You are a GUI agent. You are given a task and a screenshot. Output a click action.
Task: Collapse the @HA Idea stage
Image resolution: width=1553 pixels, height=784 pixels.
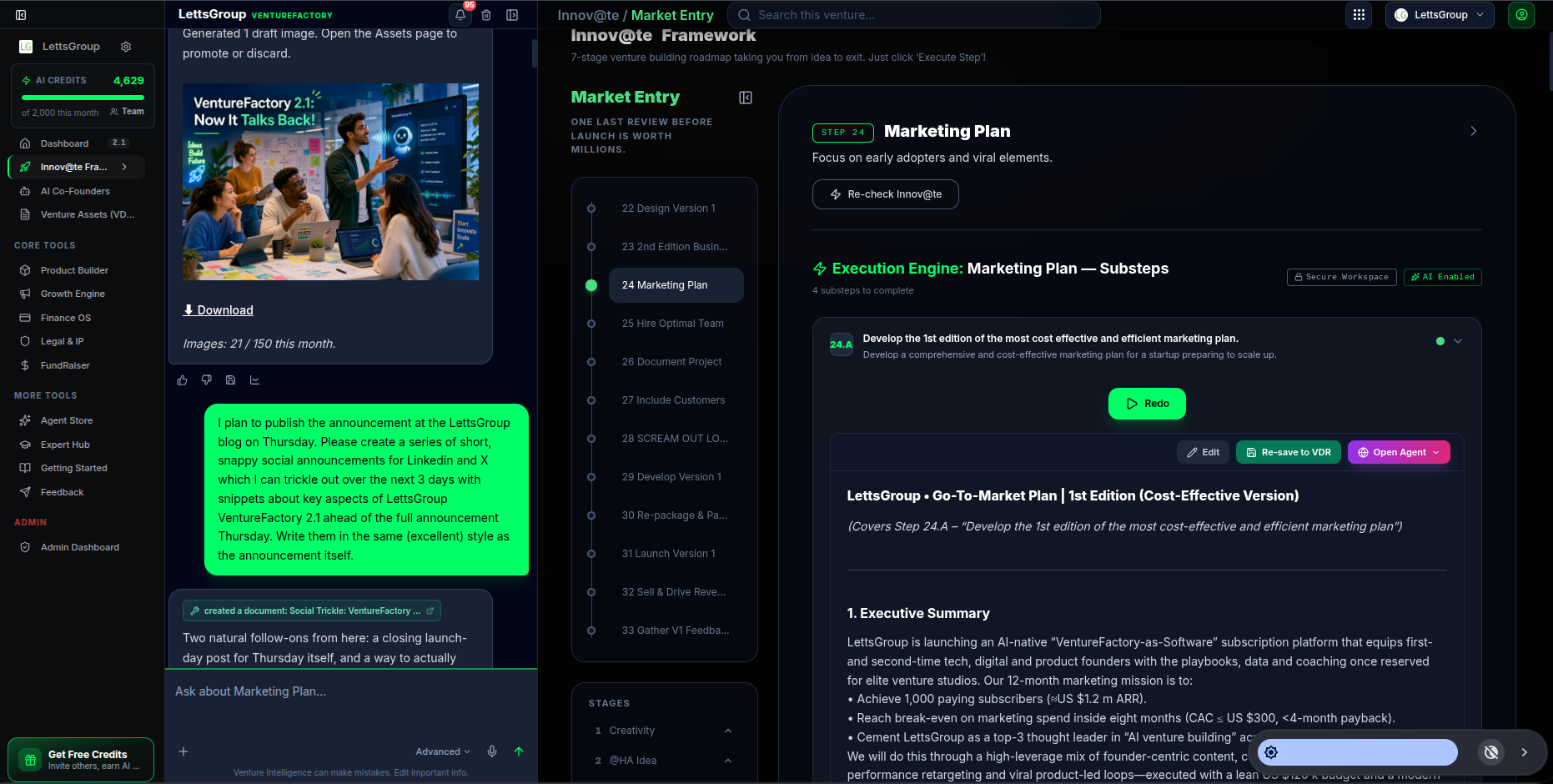[x=728, y=761]
